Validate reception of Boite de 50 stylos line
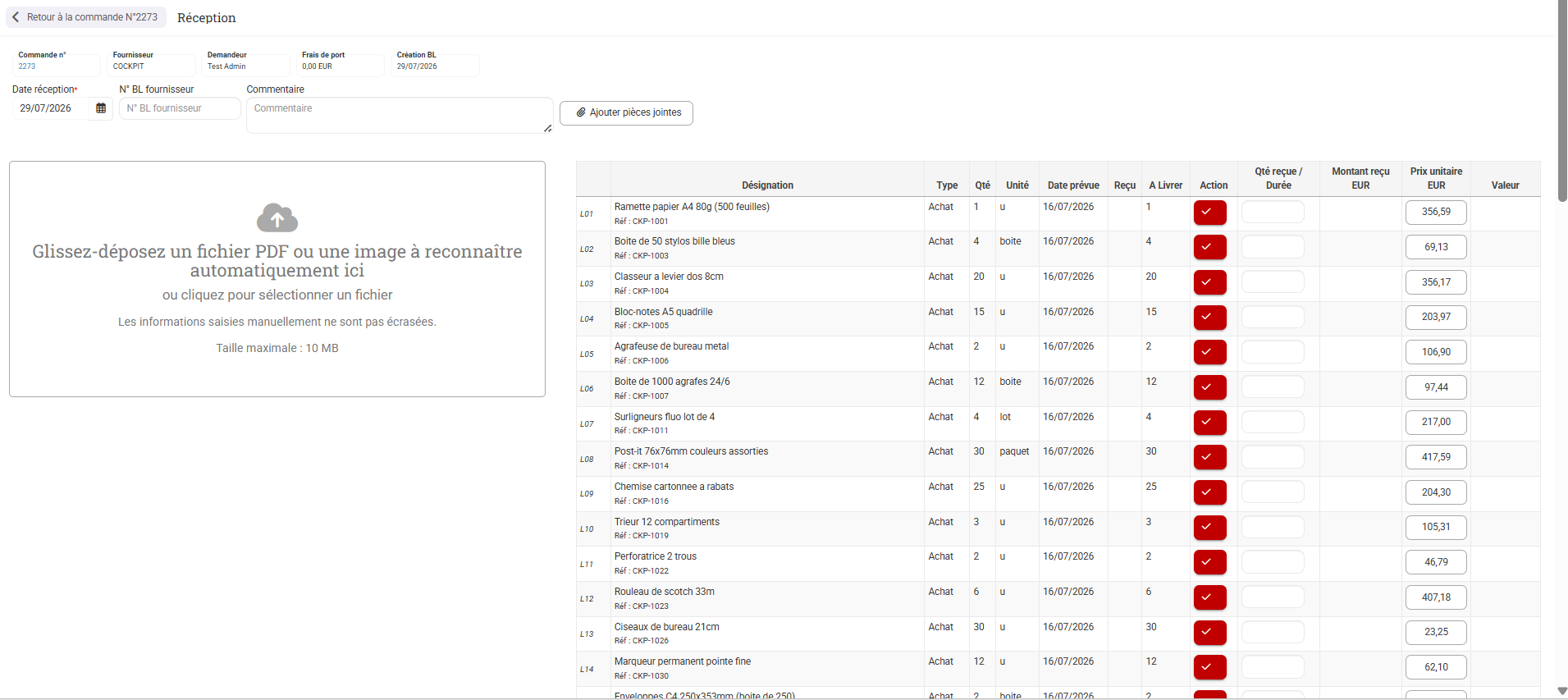1568x700 pixels. [x=1209, y=247]
